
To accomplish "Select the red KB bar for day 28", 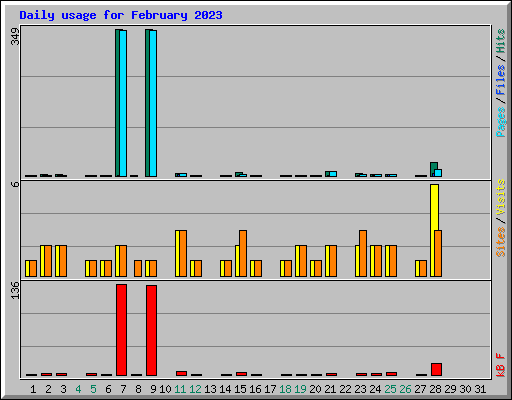I will click(436, 369).
